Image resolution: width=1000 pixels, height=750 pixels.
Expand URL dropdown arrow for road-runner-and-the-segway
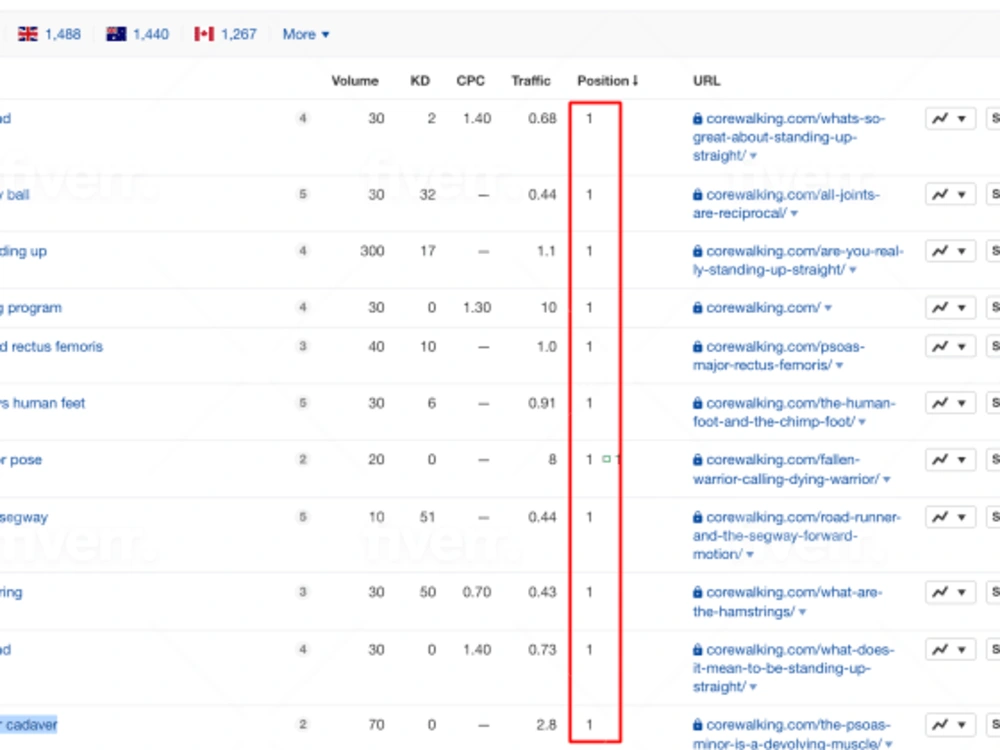point(749,555)
